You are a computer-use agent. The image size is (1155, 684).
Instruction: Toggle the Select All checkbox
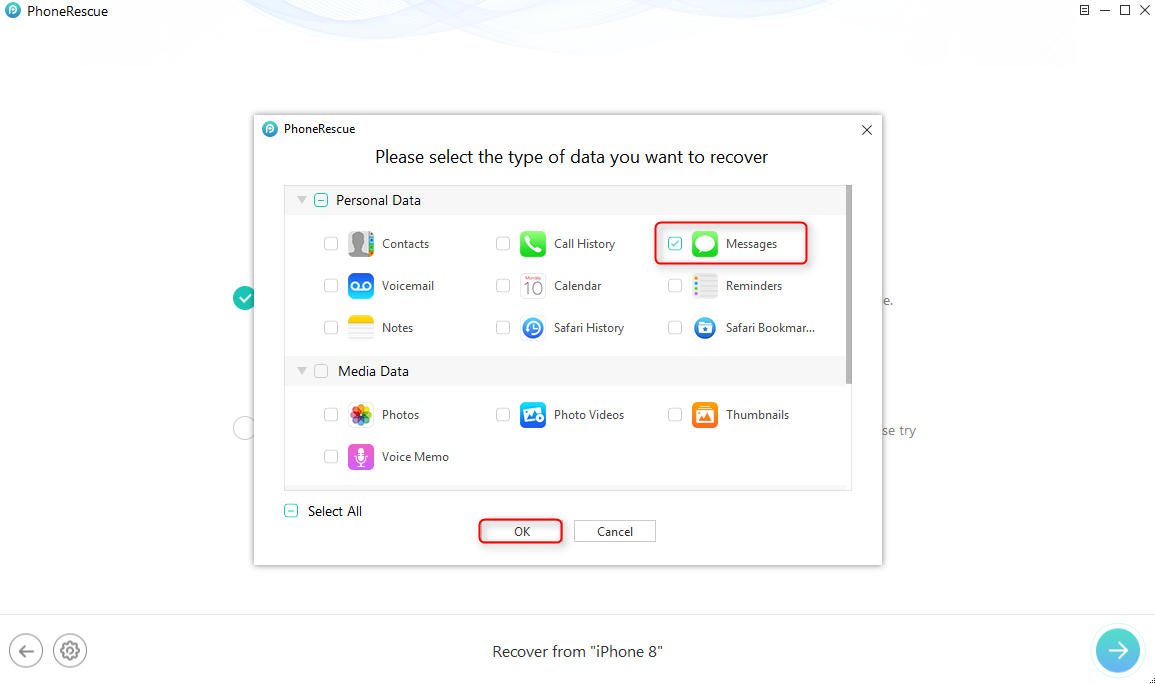tap(291, 511)
